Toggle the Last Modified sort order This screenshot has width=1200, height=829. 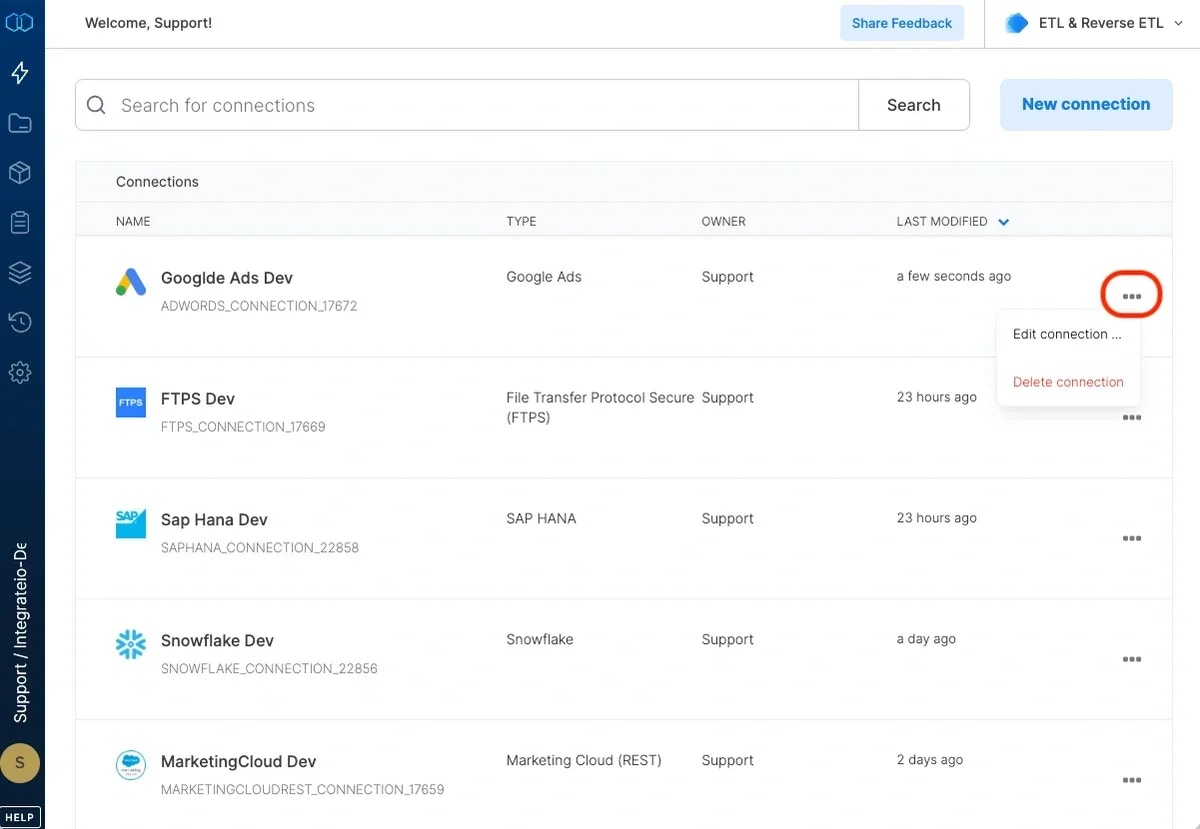(1003, 221)
